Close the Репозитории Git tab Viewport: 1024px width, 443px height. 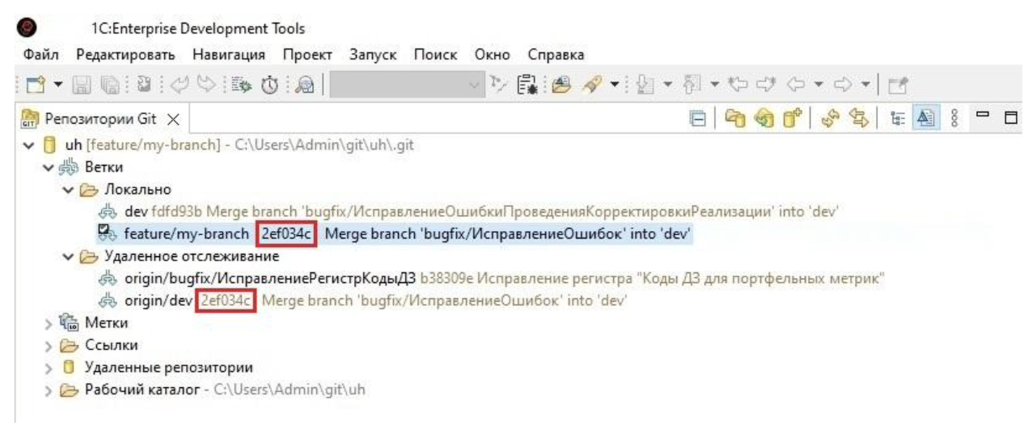(172, 119)
